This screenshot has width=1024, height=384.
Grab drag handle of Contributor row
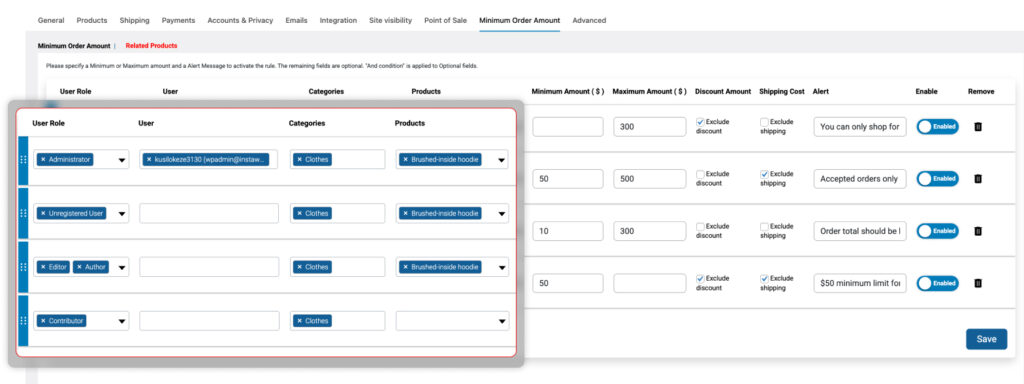point(24,321)
